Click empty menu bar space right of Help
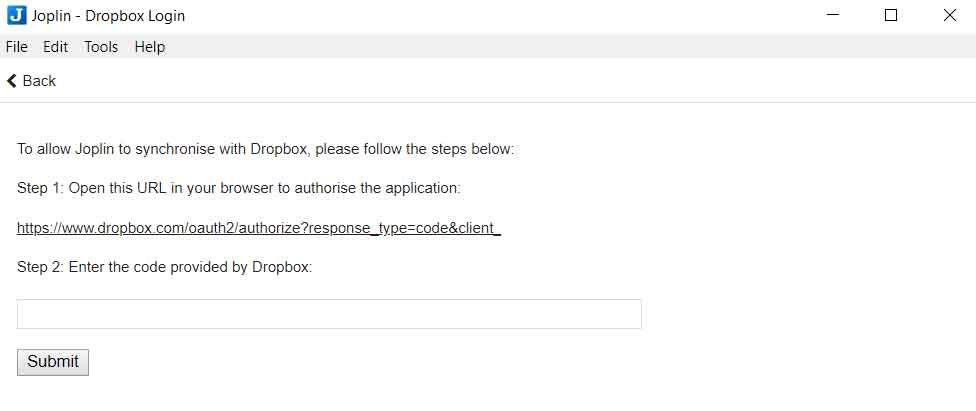This screenshot has height=411, width=976. (500, 47)
